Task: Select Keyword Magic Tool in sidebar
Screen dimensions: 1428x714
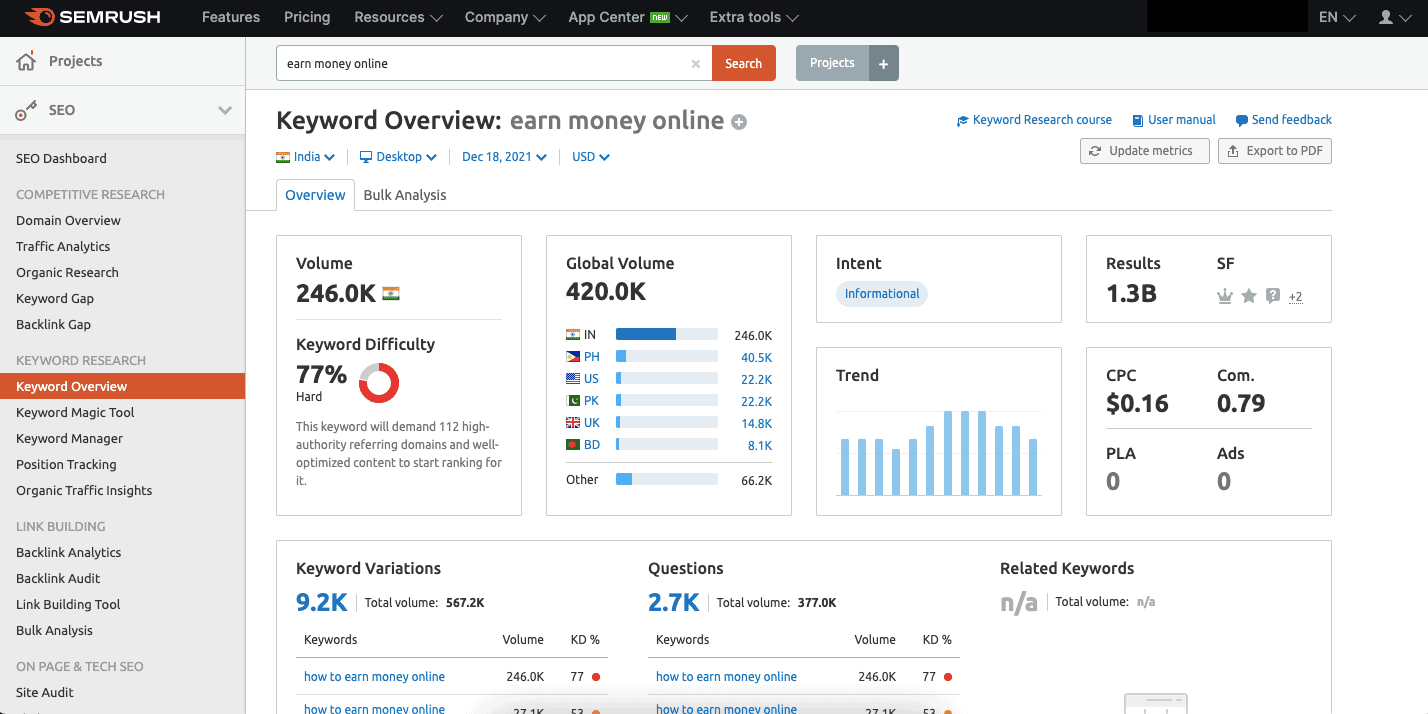Action: tap(75, 413)
